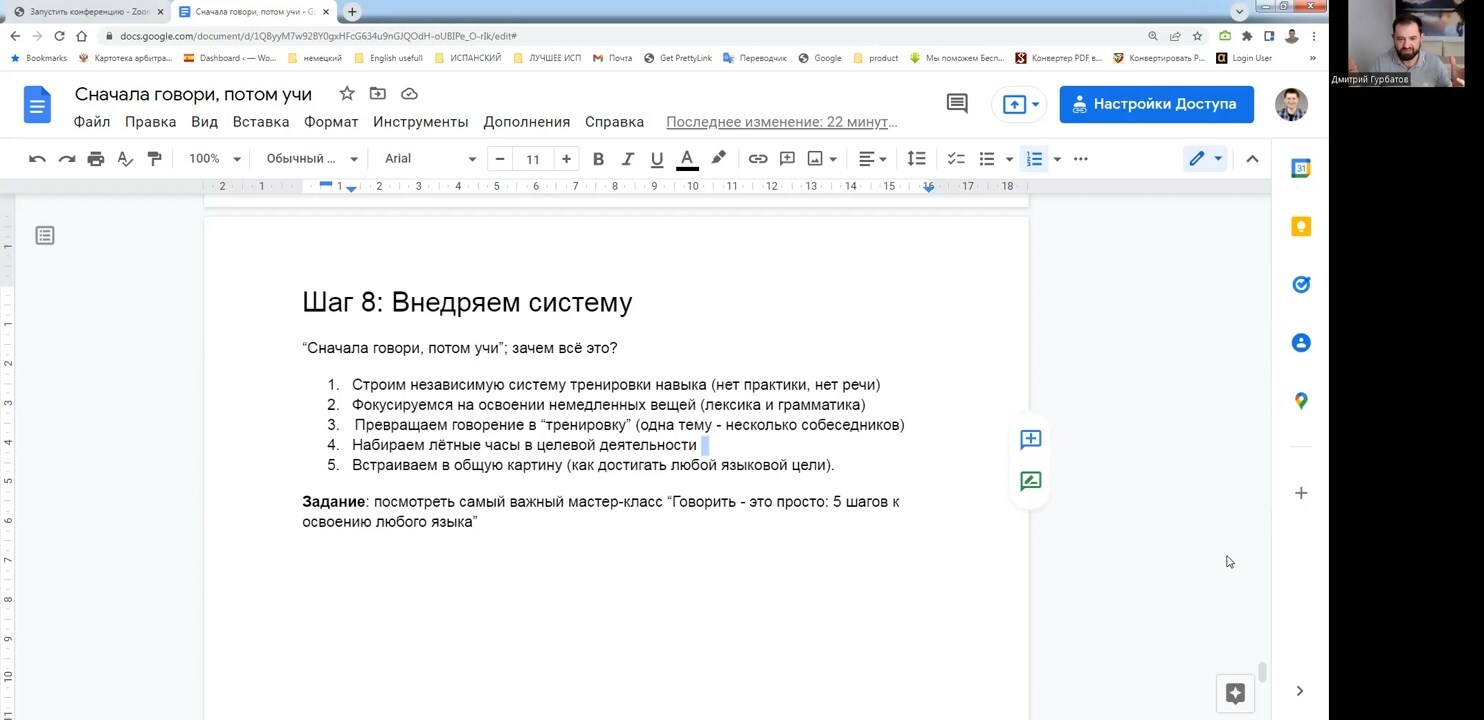Image resolution: width=1484 pixels, height=720 pixels.
Task: Open the Вид menu
Action: (204, 122)
